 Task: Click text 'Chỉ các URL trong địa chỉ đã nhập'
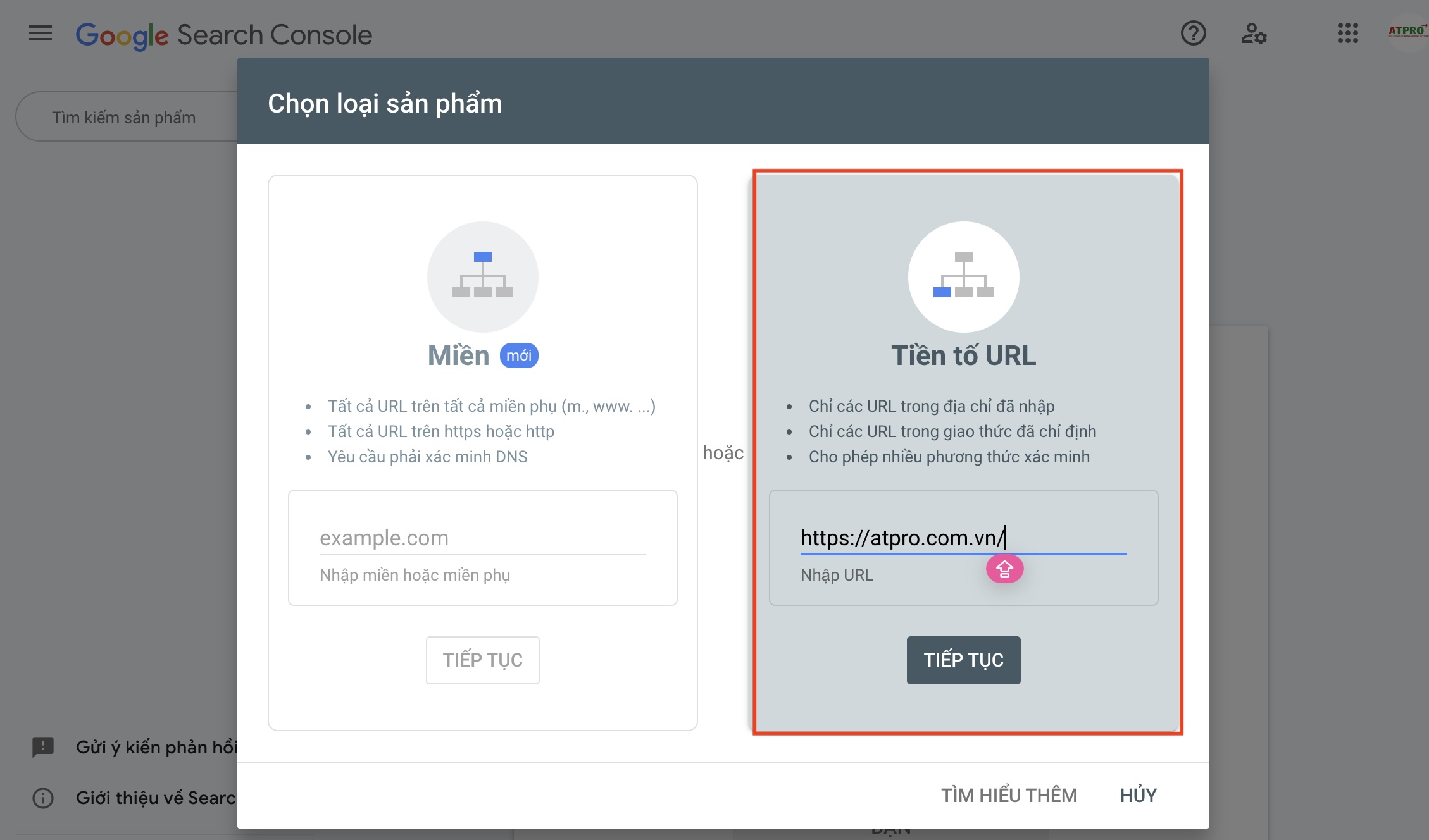[932, 406]
